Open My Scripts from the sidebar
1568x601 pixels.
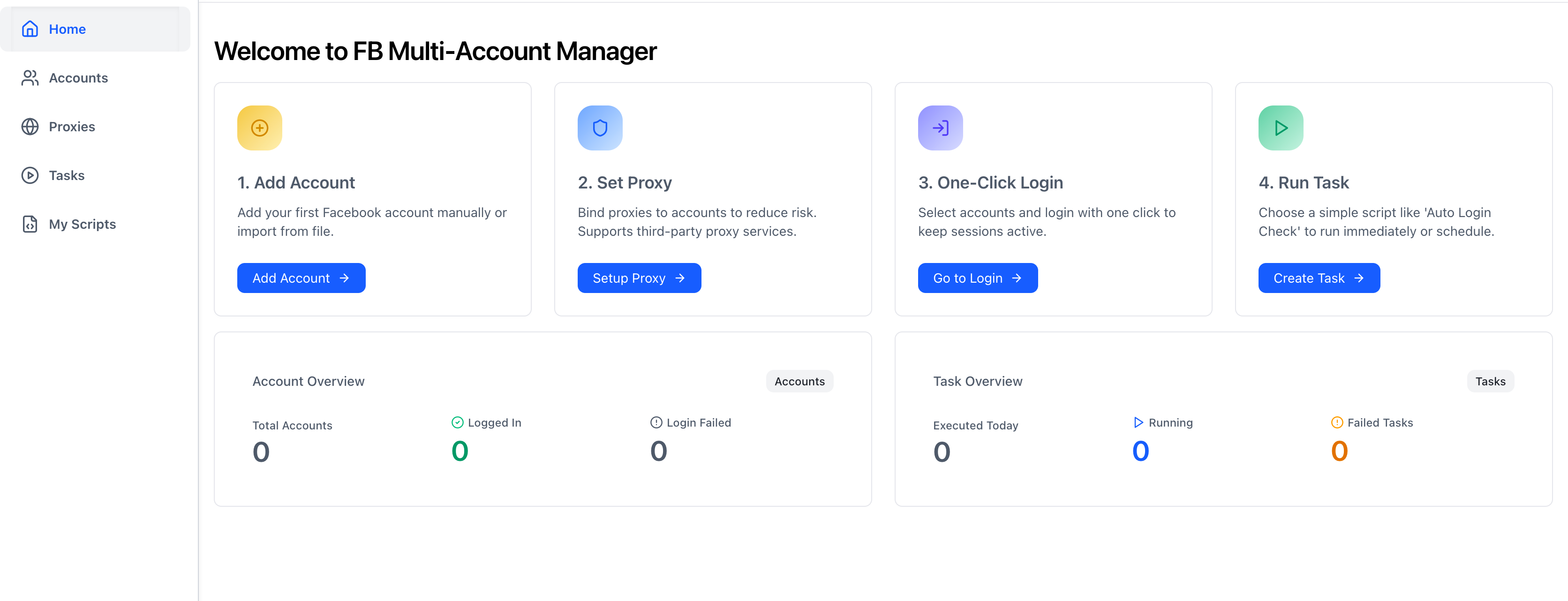point(82,224)
